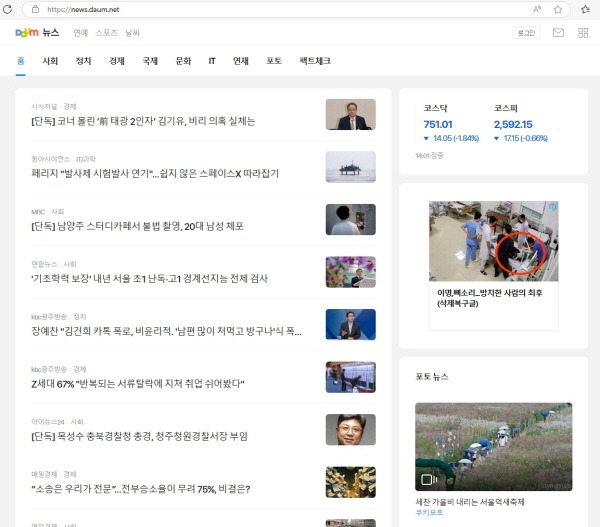Click the 코스닥 index value 751.01
Image resolution: width=600 pixels, height=527 pixels.
tap(438, 124)
